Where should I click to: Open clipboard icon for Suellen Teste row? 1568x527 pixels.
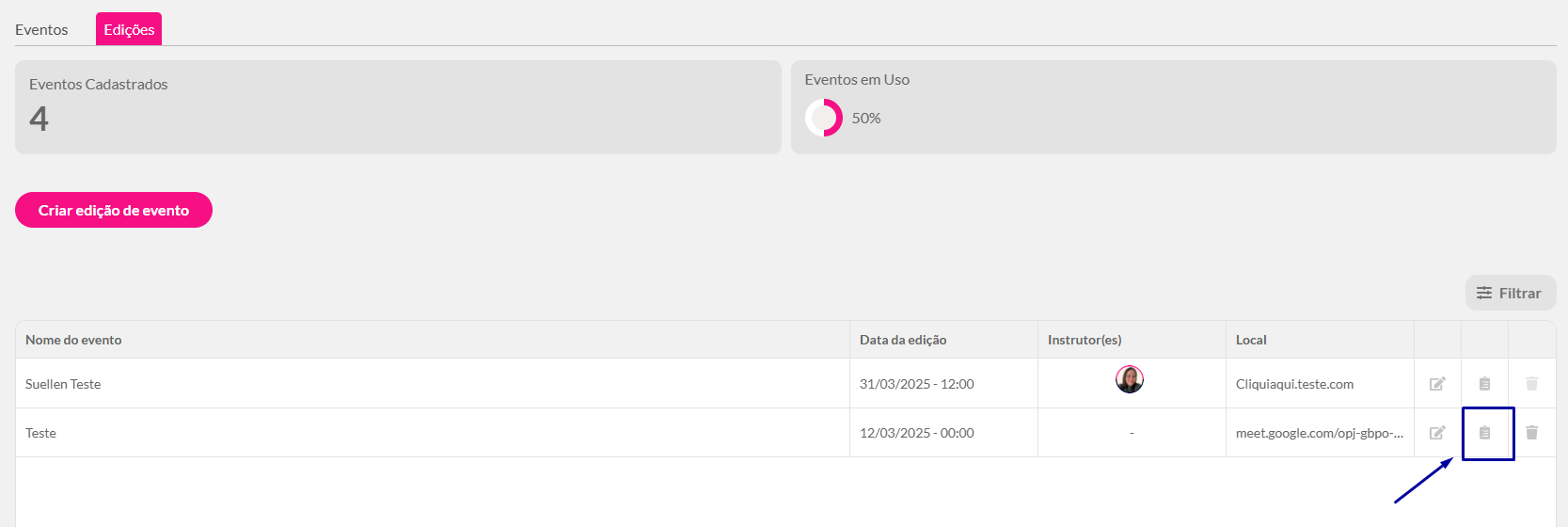1484,384
